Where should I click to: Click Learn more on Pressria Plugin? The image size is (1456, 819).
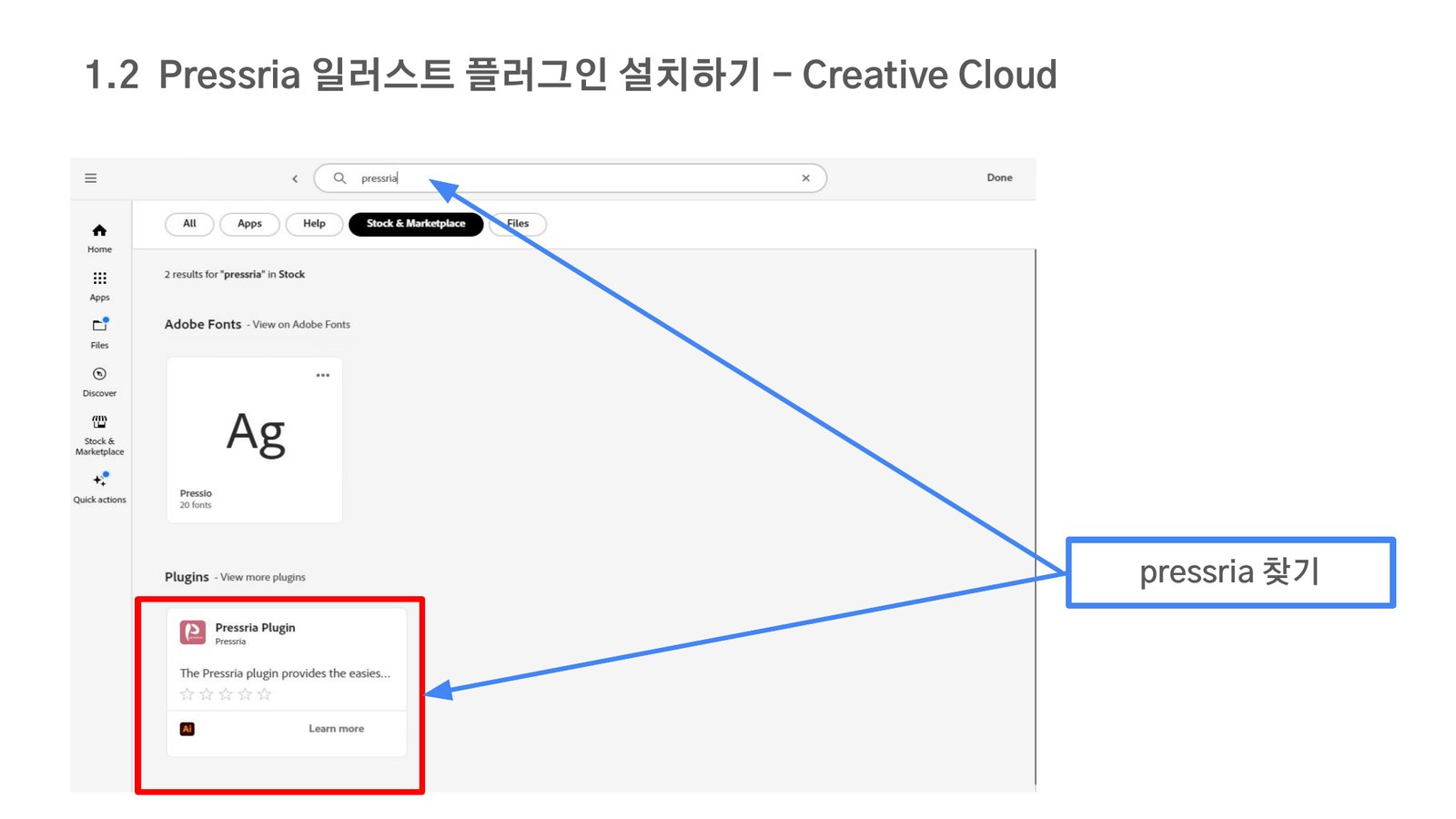[x=336, y=729]
